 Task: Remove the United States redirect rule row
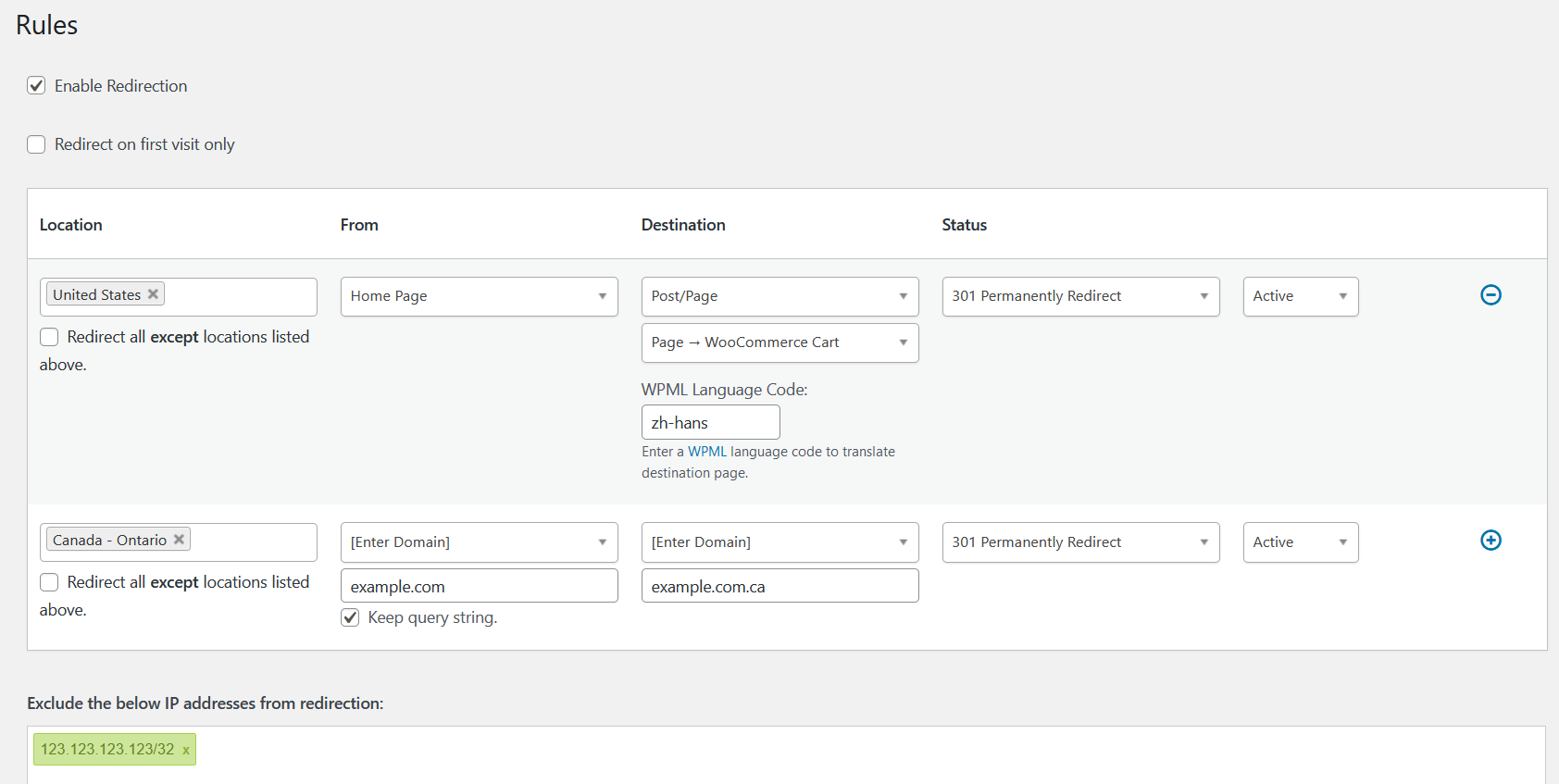pos(1490,295)
